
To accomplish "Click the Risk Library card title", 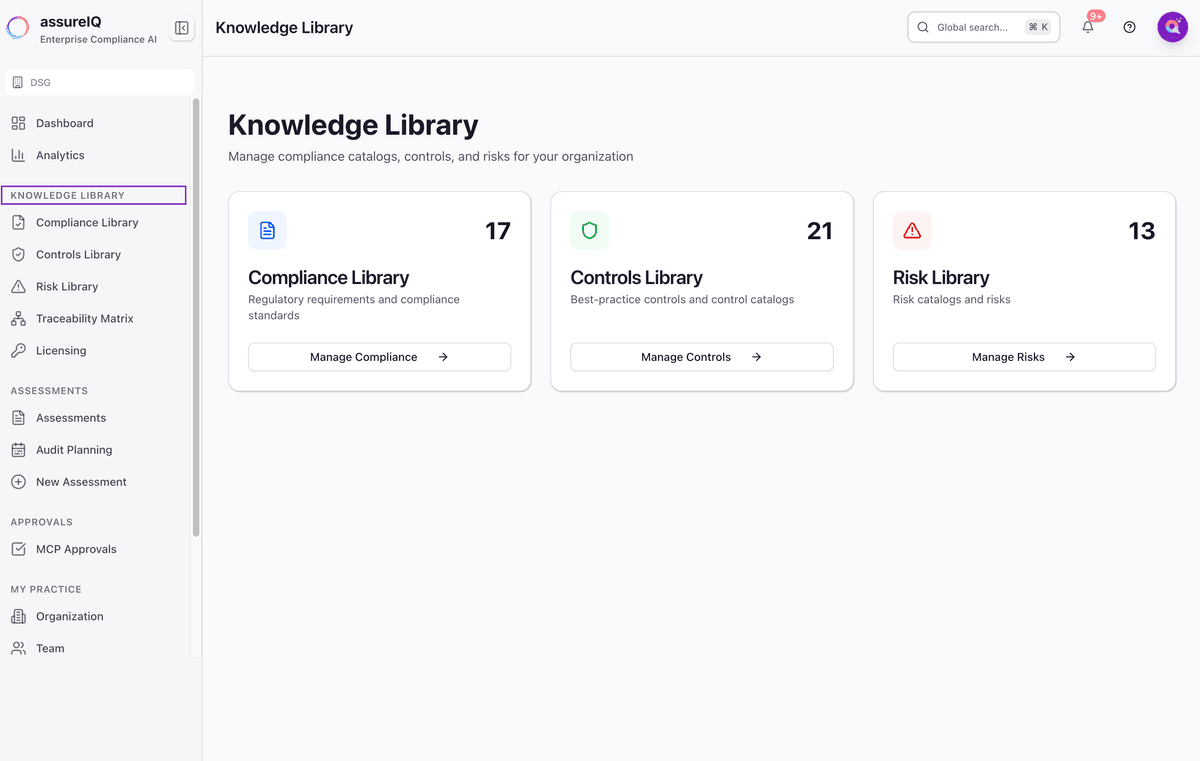I will click(941, 278).
